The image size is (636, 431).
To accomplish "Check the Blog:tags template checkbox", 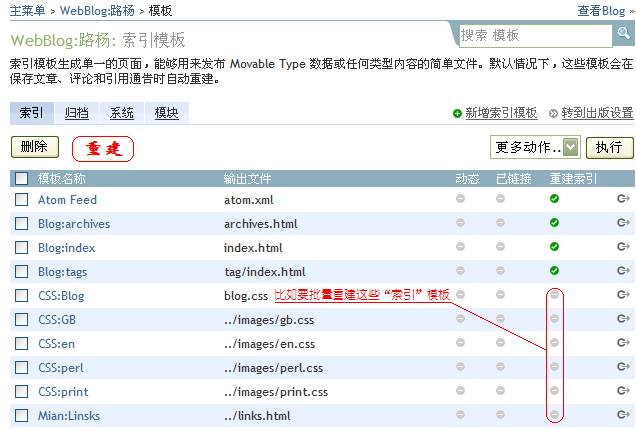I will pos(21,271).
